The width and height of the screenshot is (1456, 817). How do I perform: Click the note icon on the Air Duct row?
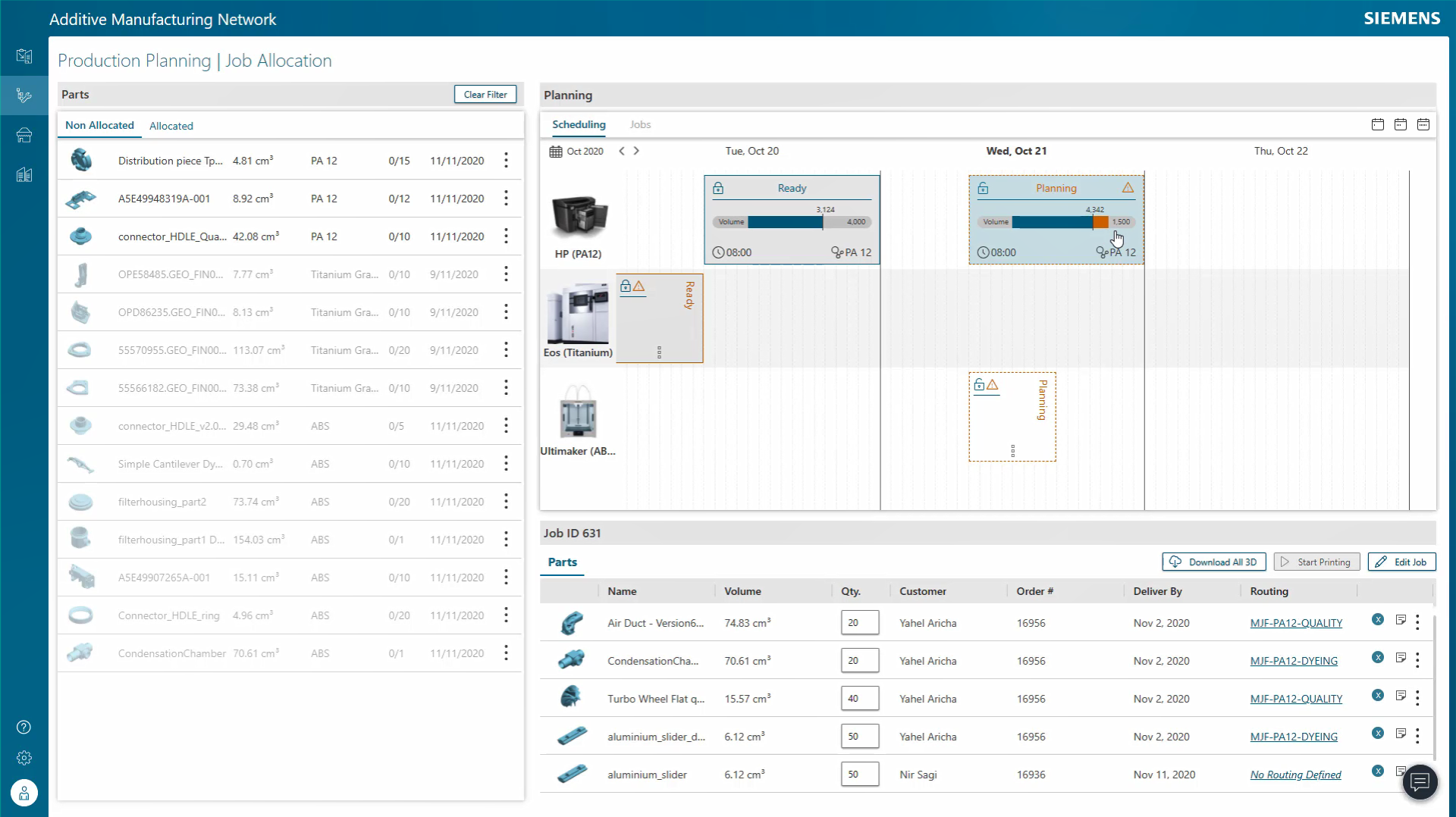point(1400,620)
